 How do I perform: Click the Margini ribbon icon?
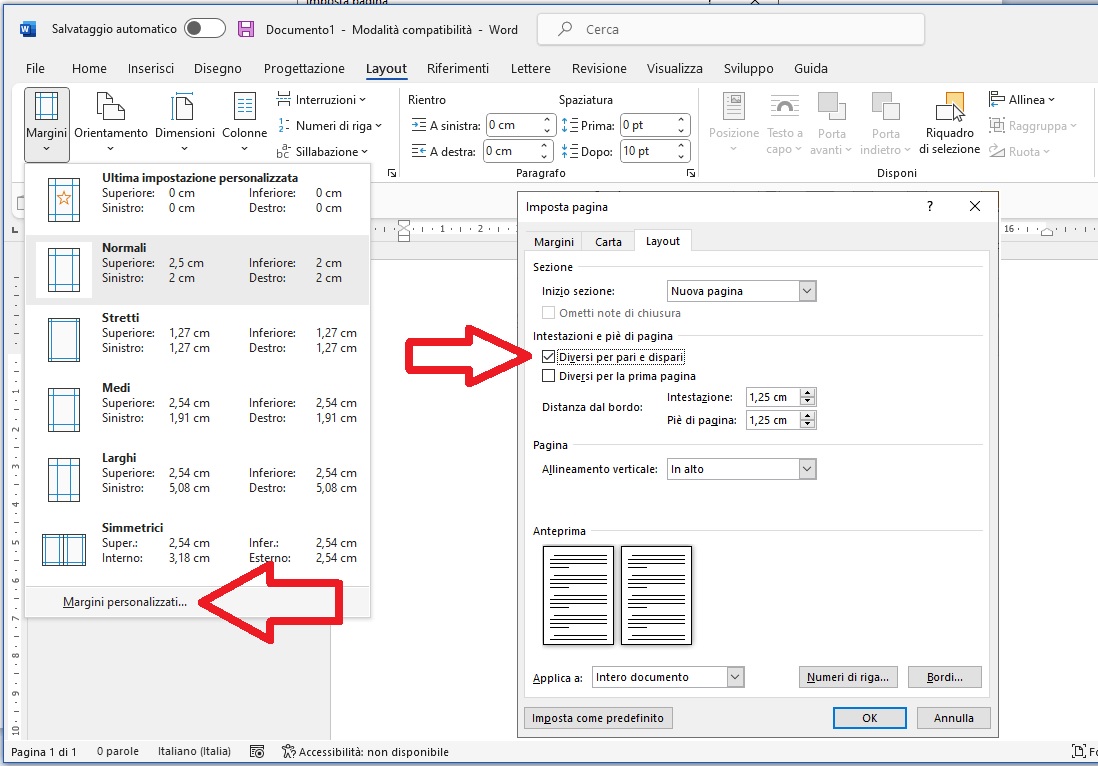(x=46, y=107)
